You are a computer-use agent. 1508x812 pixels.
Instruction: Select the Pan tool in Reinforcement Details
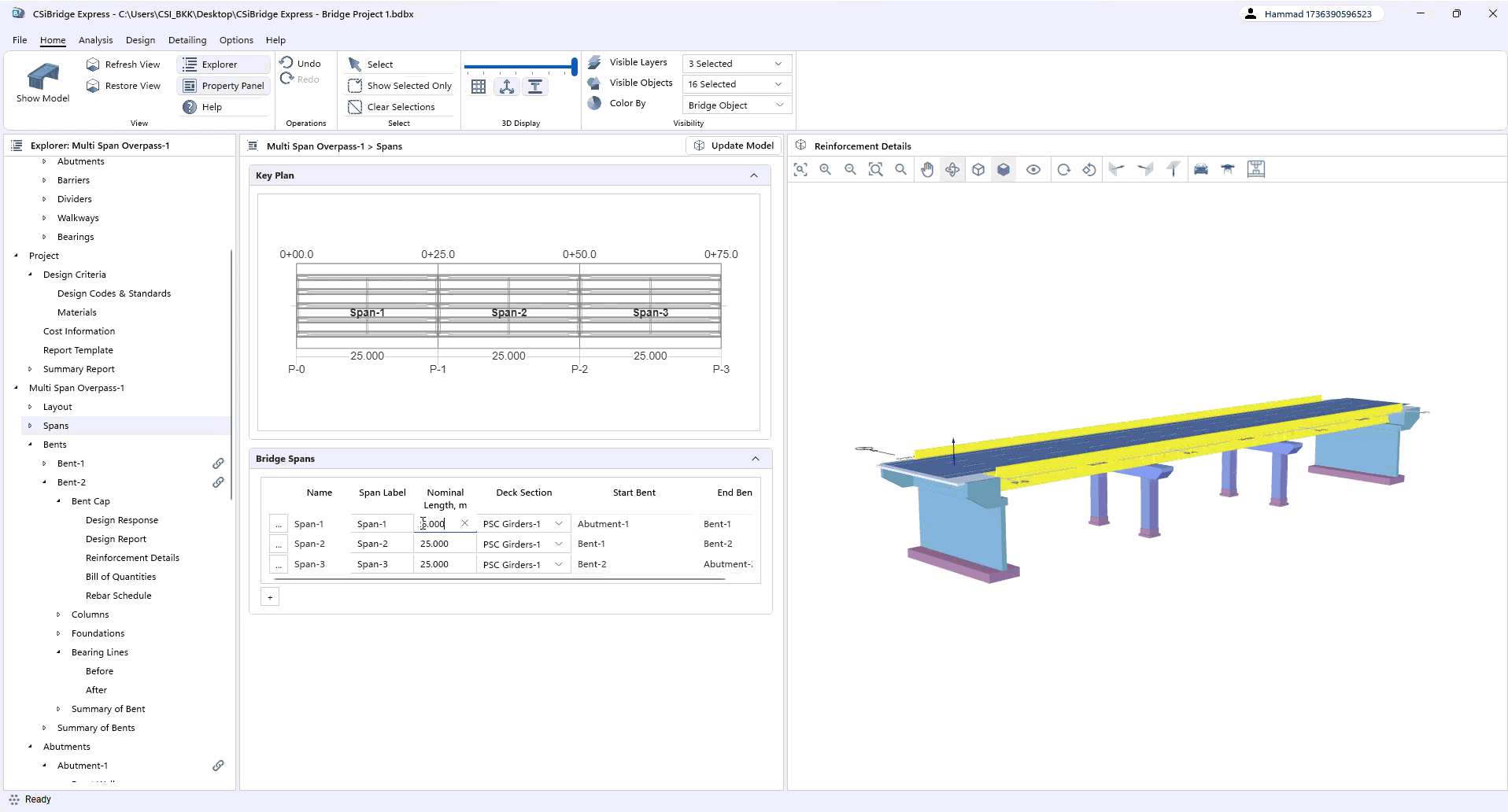pos(927,168)
